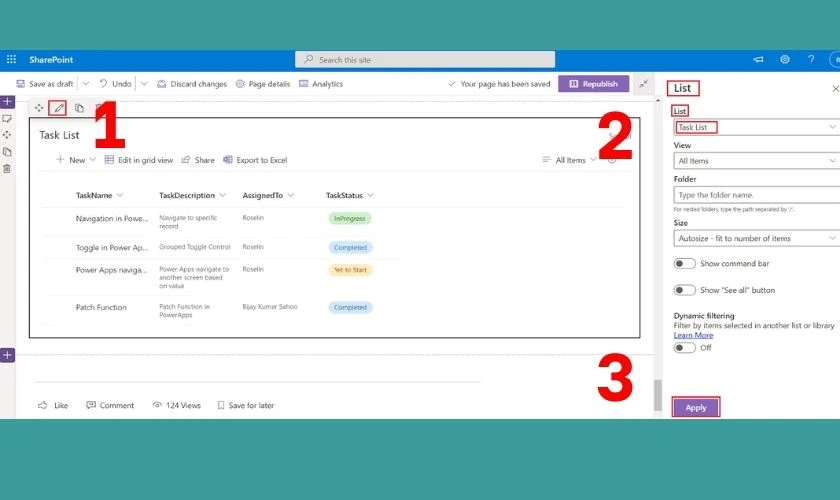Open Page details
Screen dimensions: 840x500
(x=263, y=84)
